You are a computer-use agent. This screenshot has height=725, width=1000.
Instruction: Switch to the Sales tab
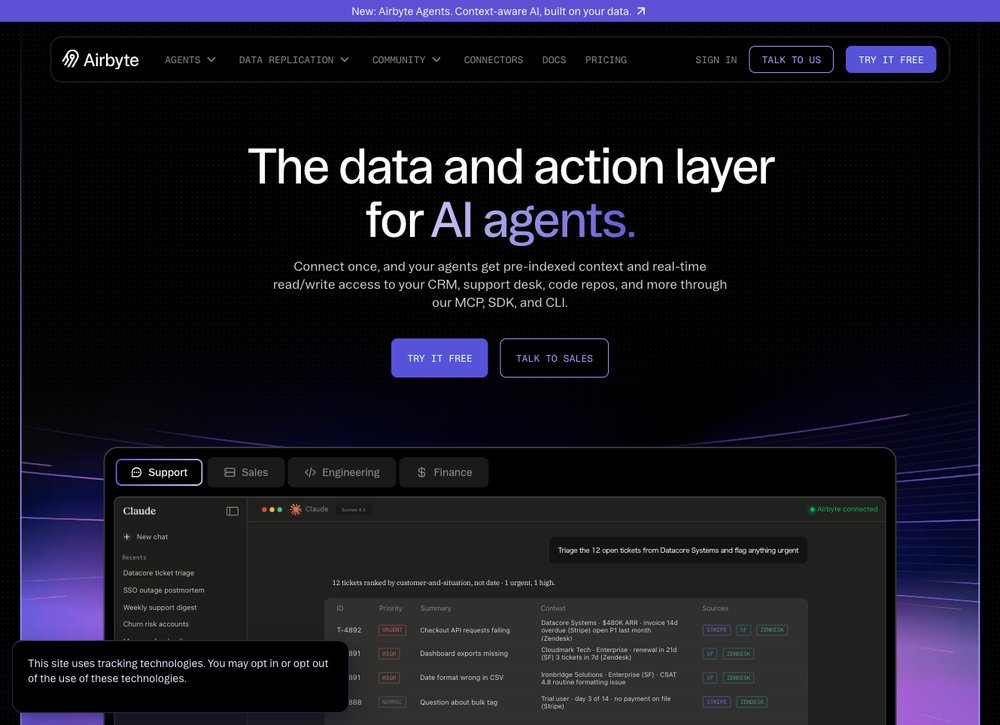246,472
